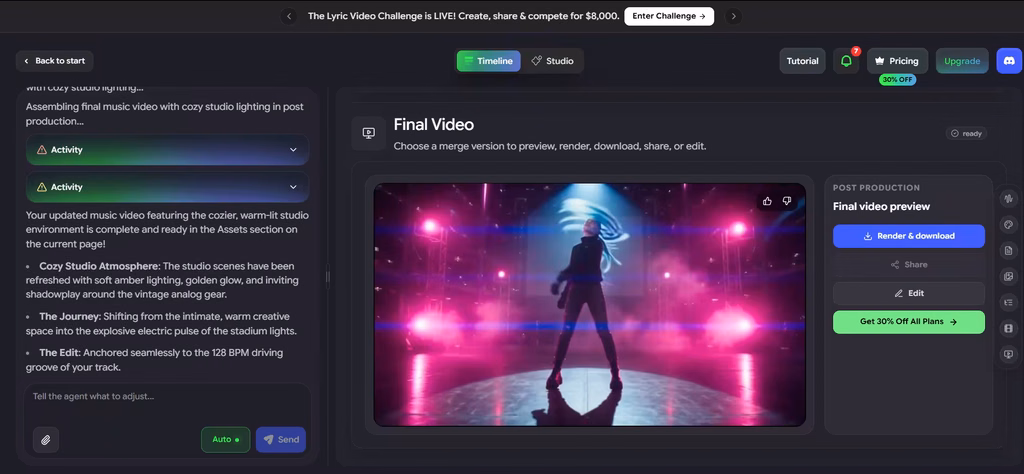The width and height of the screenshot is (1024, 474).
Task: Click Render & download
Action: point(908,236)
